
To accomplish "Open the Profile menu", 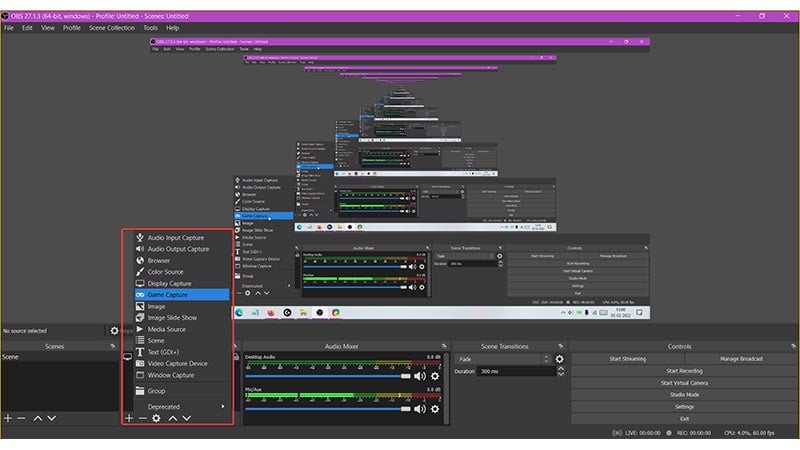I will coord(71,28).
